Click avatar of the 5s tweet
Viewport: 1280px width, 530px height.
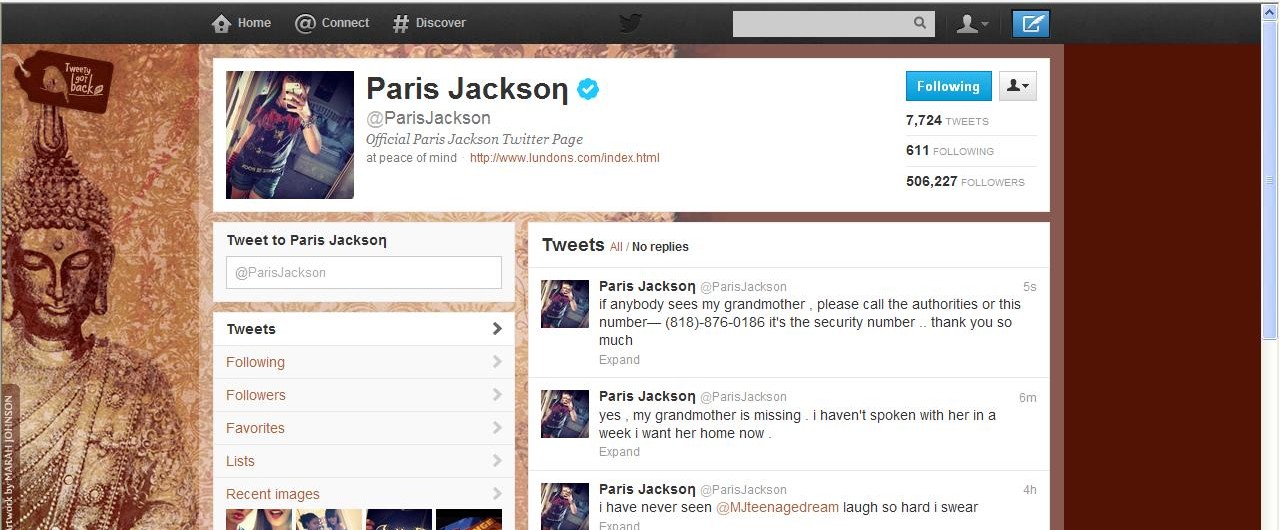(565, 304)
